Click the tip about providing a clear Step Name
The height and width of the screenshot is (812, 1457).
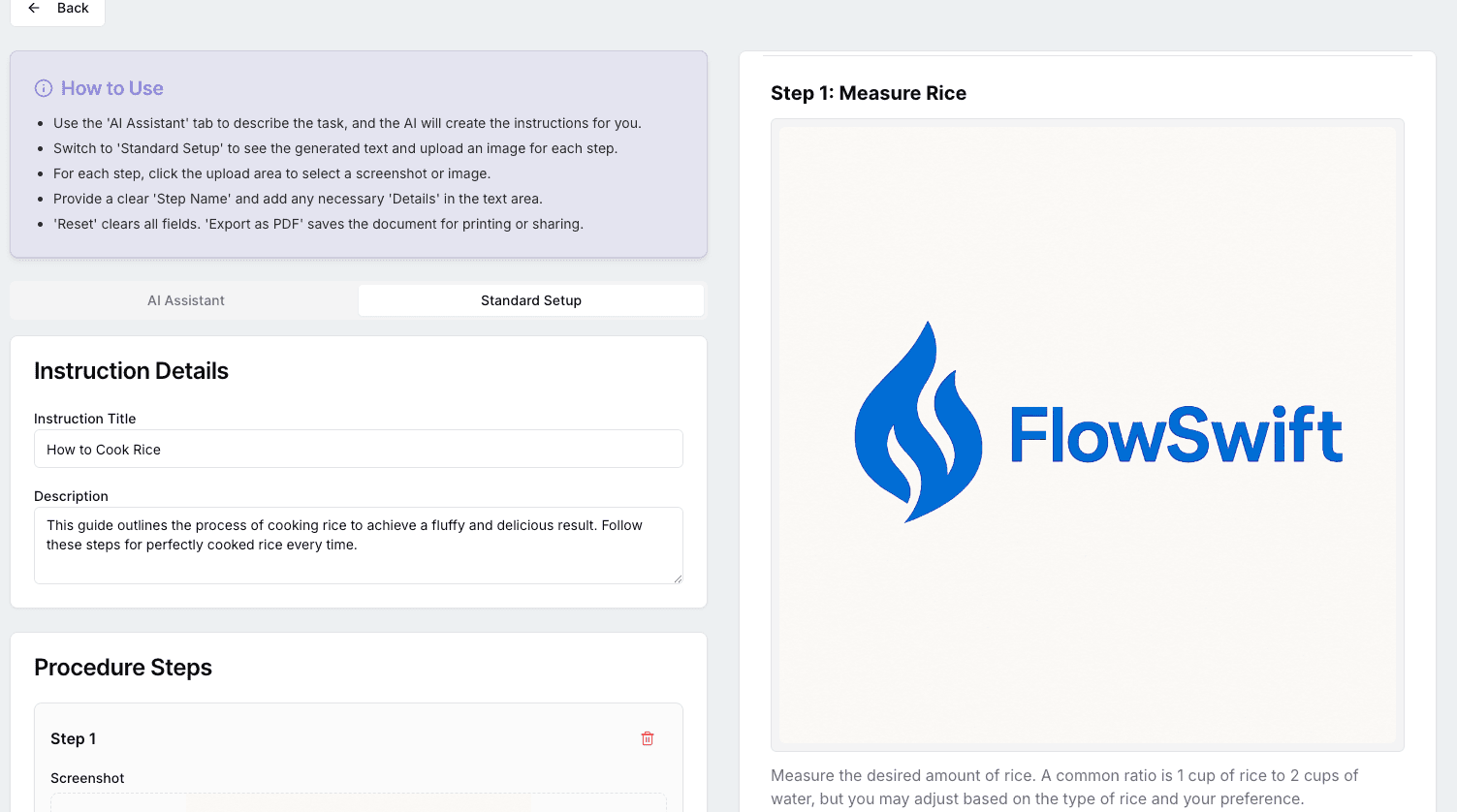[298, 199]
